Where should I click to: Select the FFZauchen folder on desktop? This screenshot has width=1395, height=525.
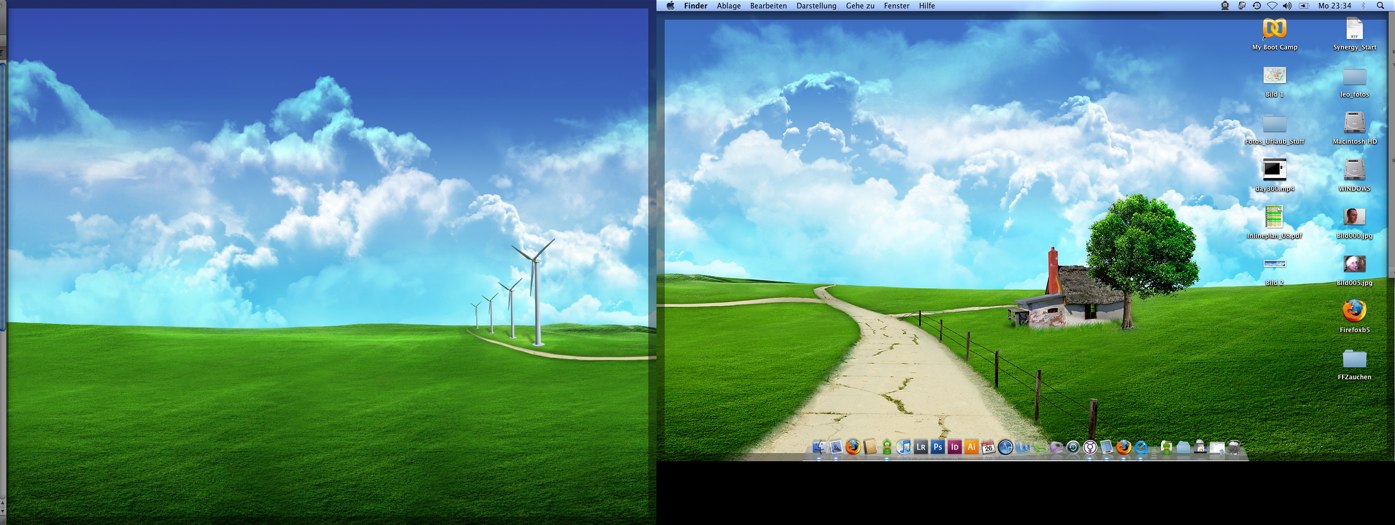pos(1354,358)
